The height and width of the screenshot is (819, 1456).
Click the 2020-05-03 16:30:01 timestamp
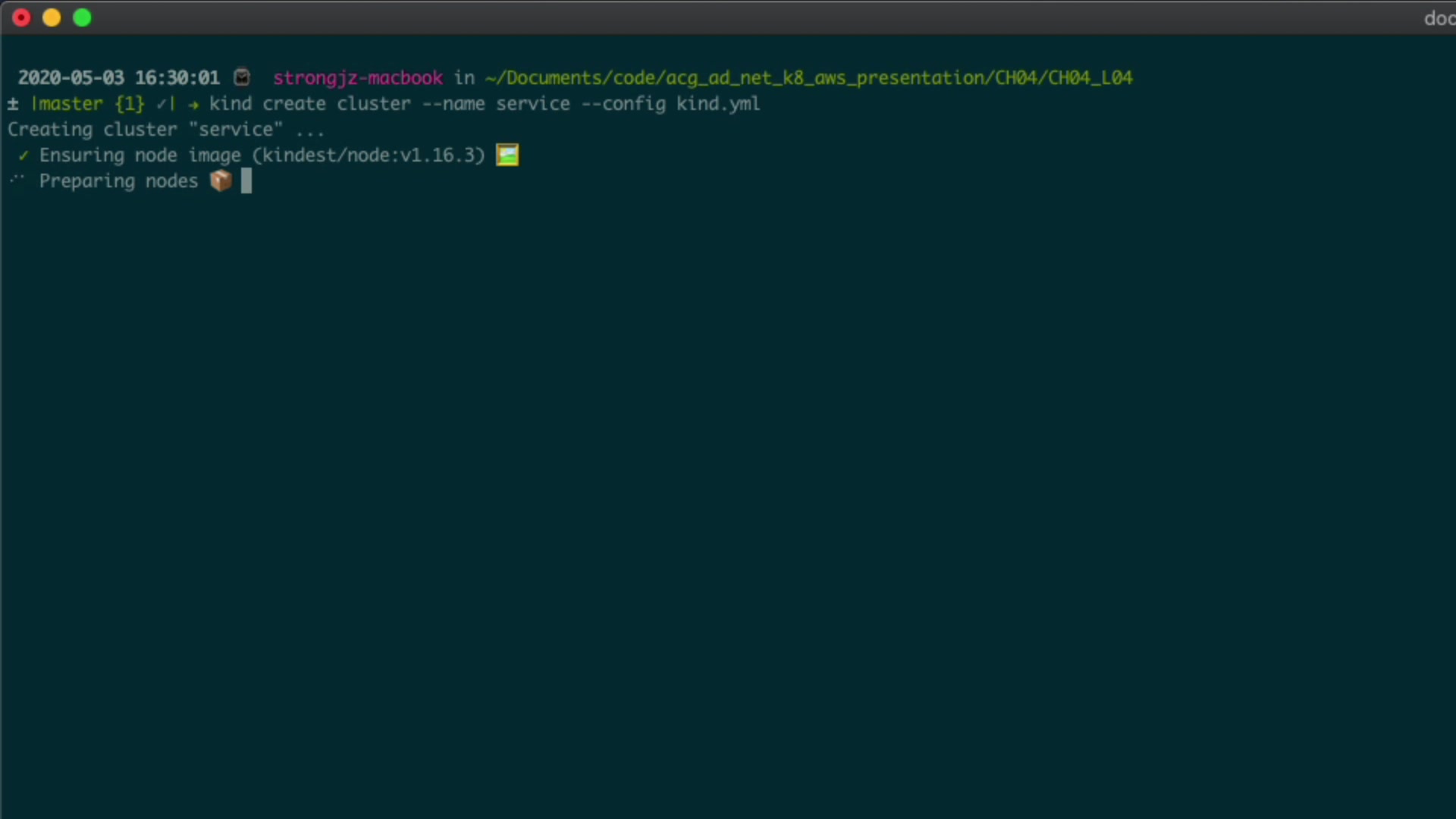[119, 78]
